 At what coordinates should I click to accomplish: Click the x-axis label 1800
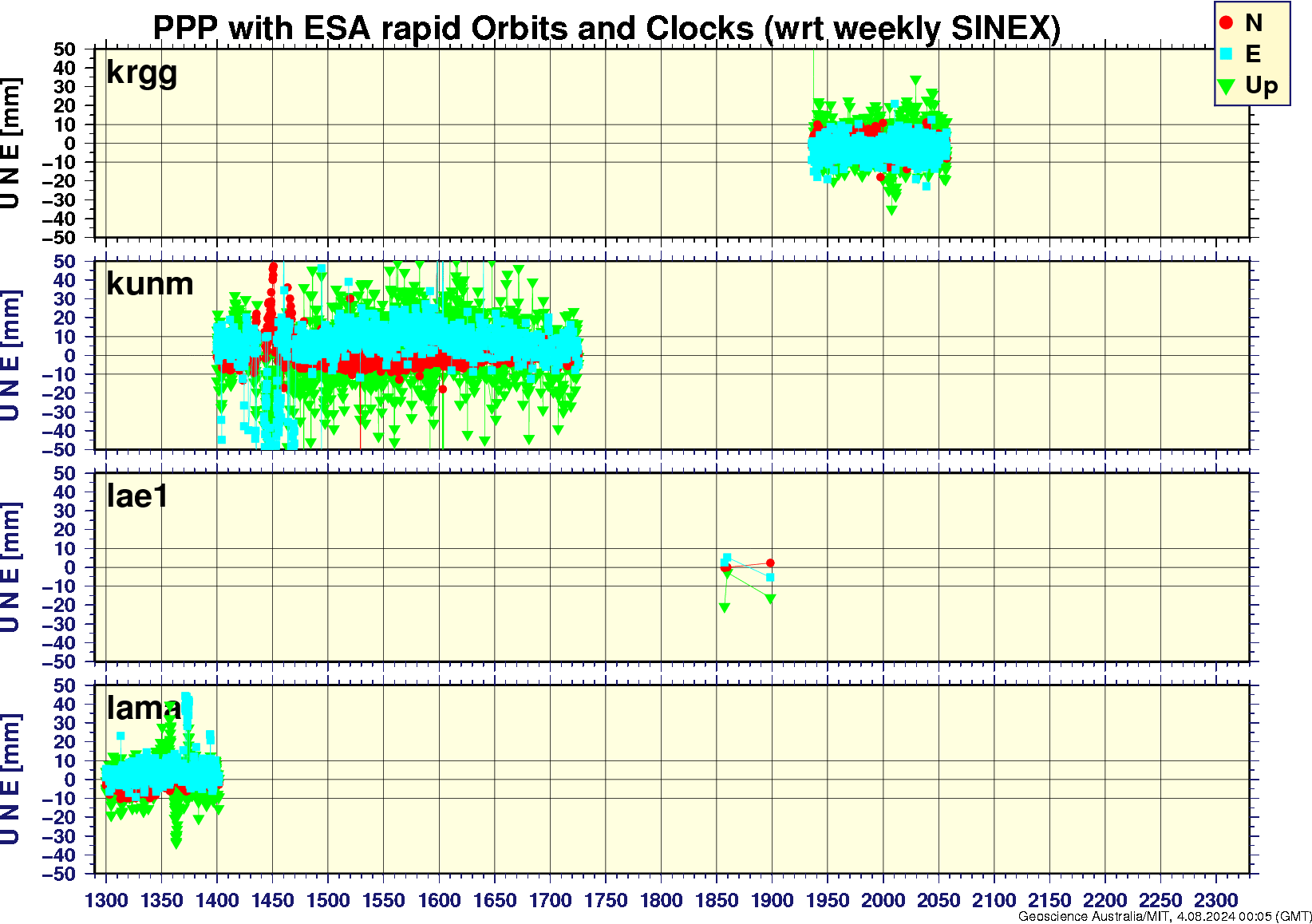(x=661, y=900)
